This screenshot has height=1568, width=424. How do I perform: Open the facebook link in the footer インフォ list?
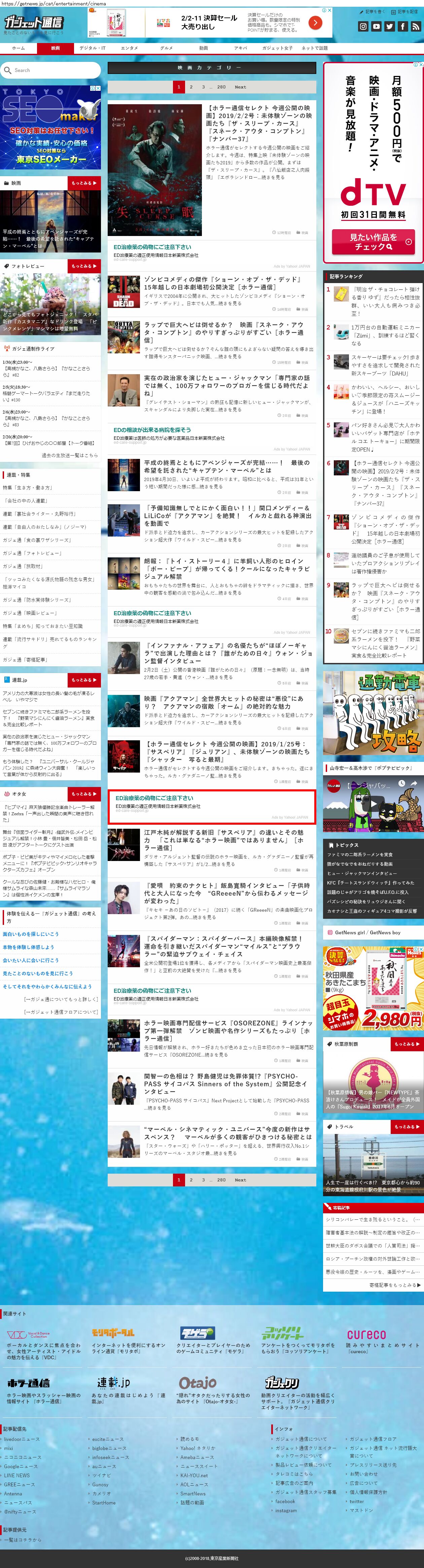285,1501
